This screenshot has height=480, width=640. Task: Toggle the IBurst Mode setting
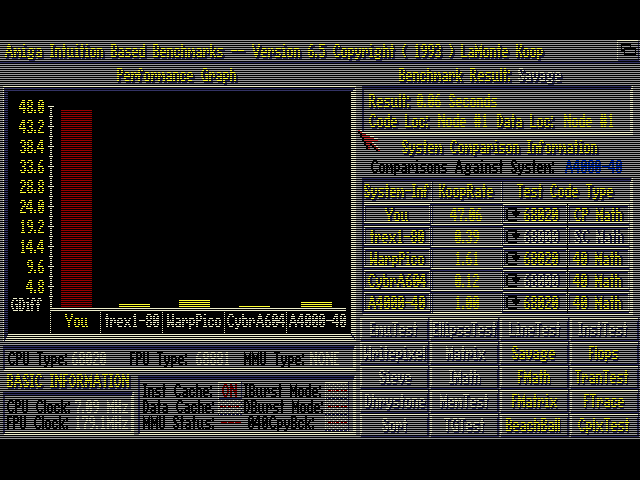[337, 391]
